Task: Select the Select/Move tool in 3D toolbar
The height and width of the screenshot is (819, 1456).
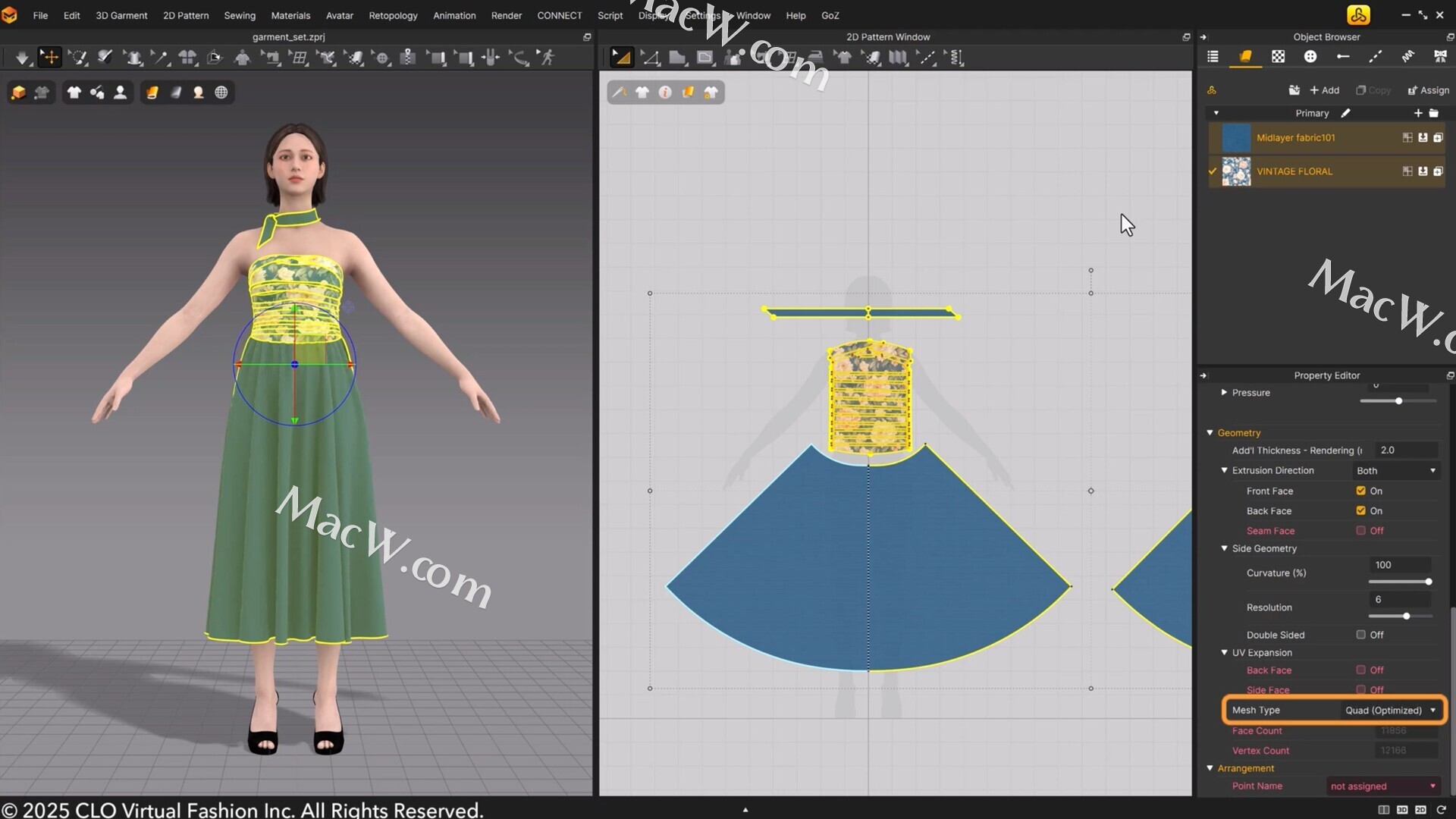Action: click(49, 58)
